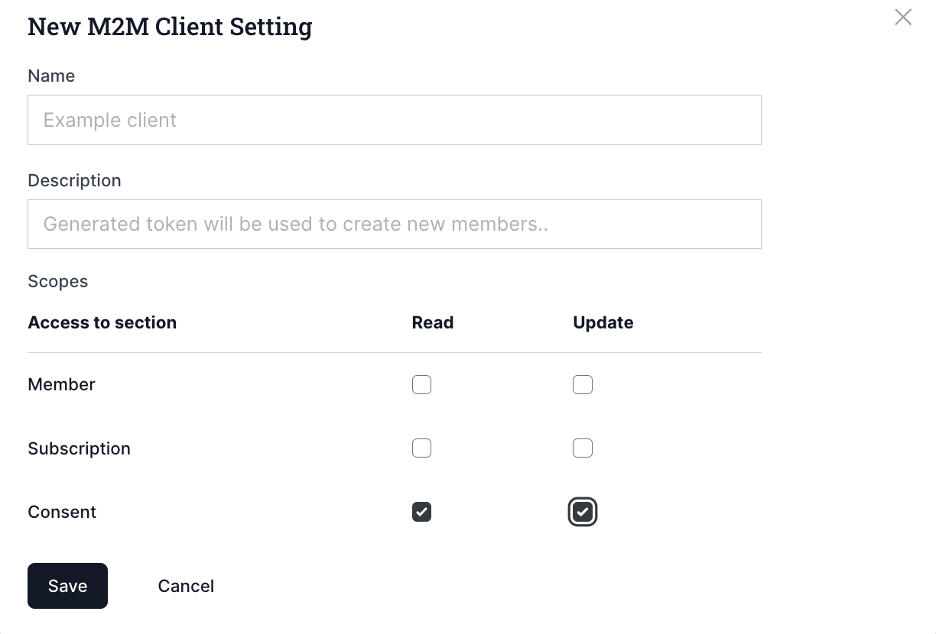Screen dimensions: 936x634
Task: Click the Description label
Action: (74, 180)
